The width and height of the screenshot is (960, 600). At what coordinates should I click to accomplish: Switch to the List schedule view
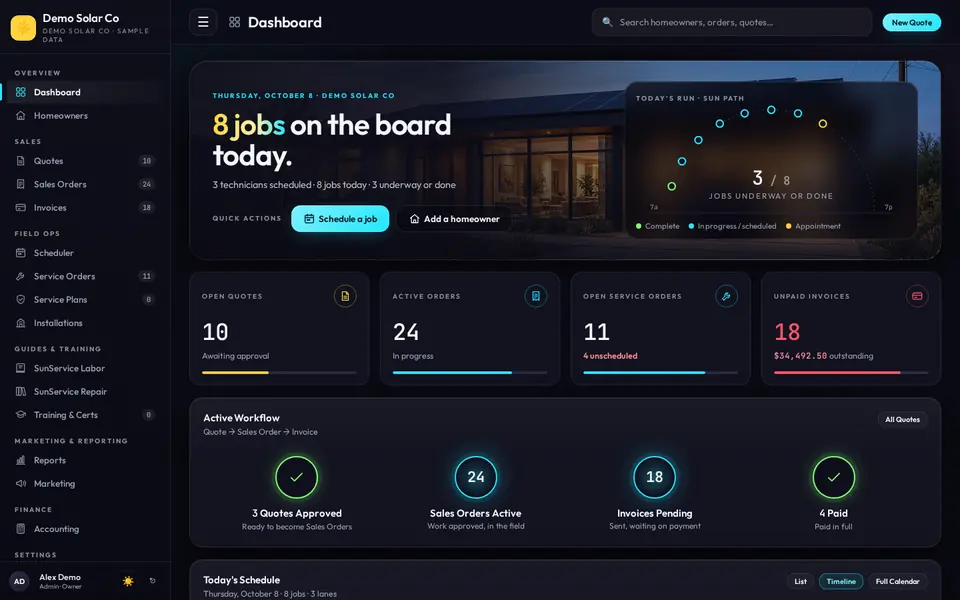(x=800, y=582)
